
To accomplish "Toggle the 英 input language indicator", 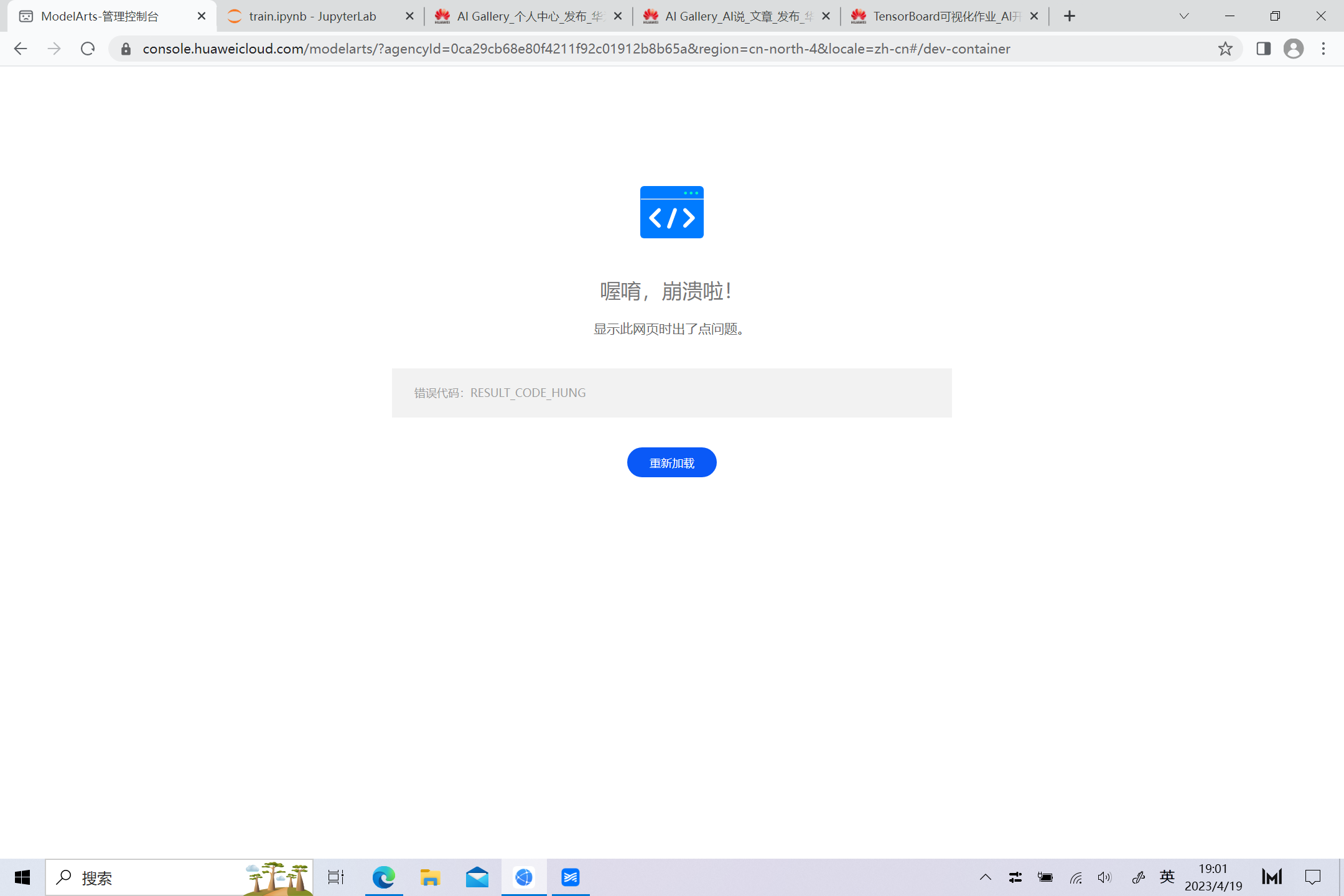I will [1167, 877].
